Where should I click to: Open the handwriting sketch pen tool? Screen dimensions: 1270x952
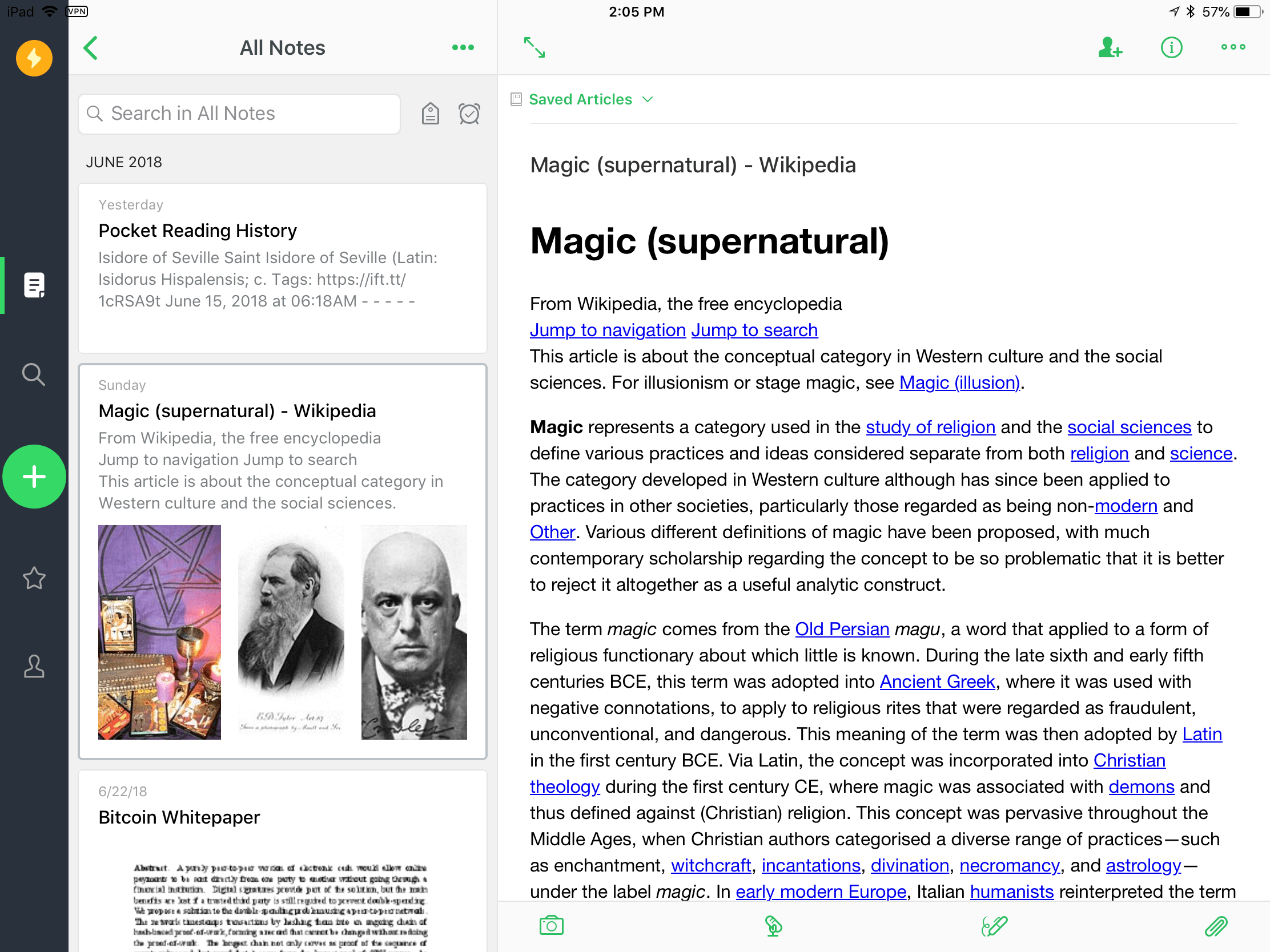click(994, 925)
